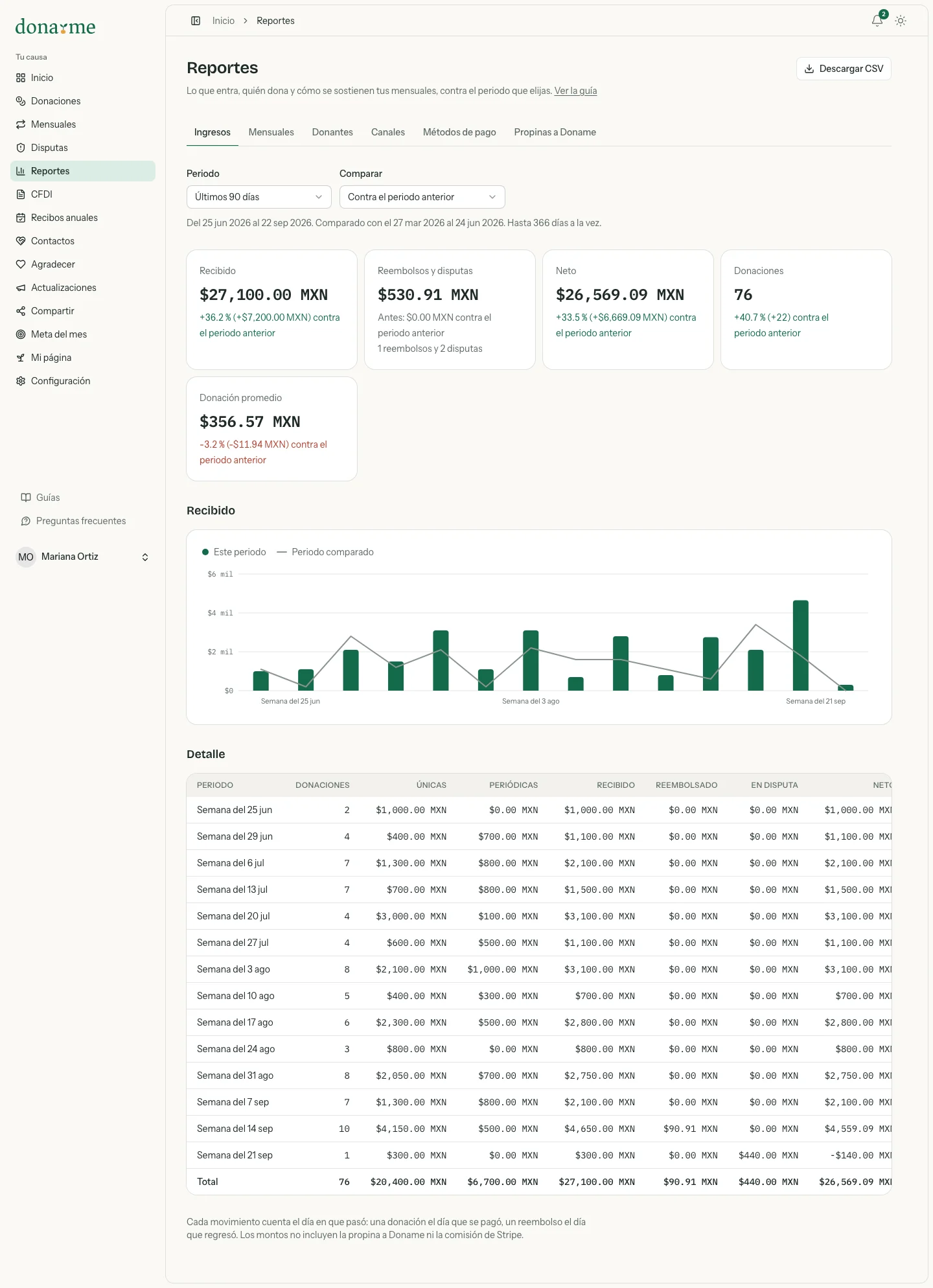Image resolution: width=933 pixels, height=1288 pixels.
Task: Download the report with Descargar CSV
Action: 844,69
